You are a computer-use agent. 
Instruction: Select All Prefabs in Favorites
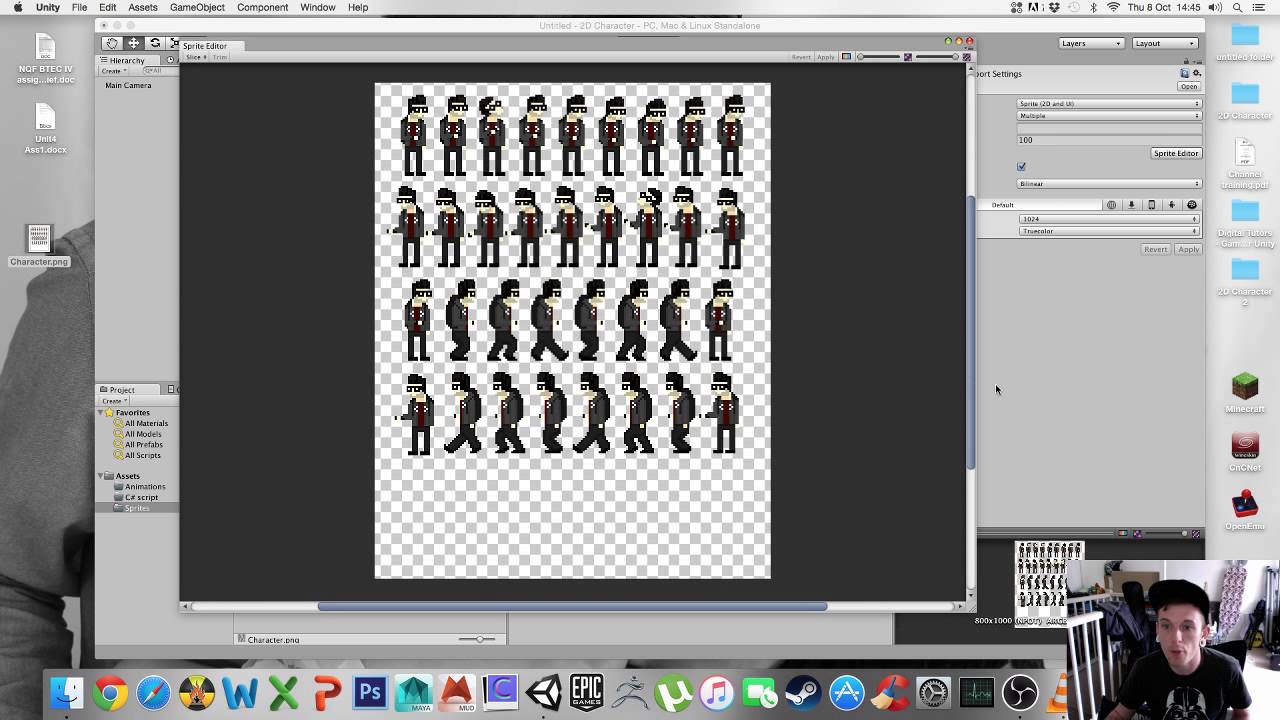[143, 445]
